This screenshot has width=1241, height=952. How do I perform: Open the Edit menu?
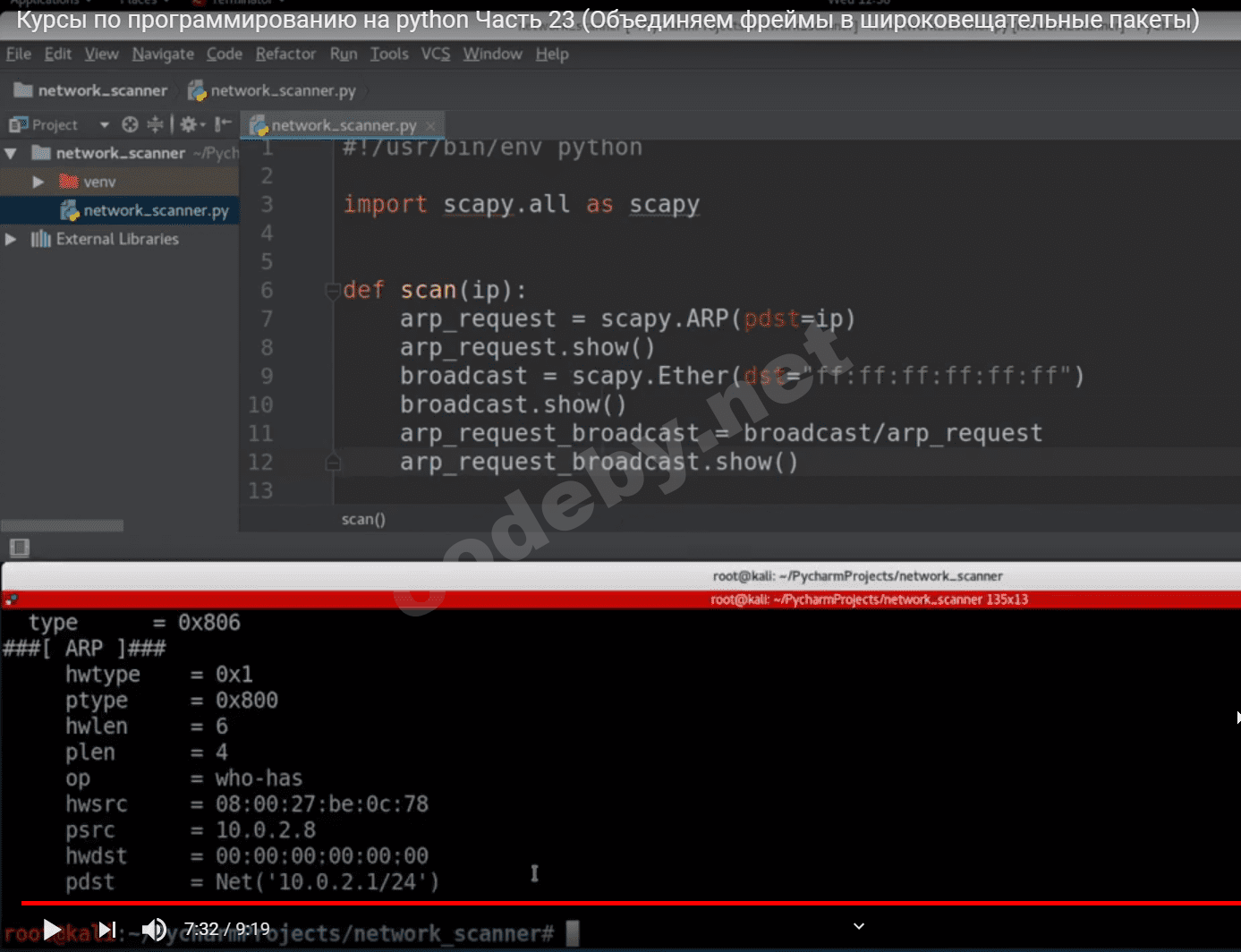tap(58, 54)
